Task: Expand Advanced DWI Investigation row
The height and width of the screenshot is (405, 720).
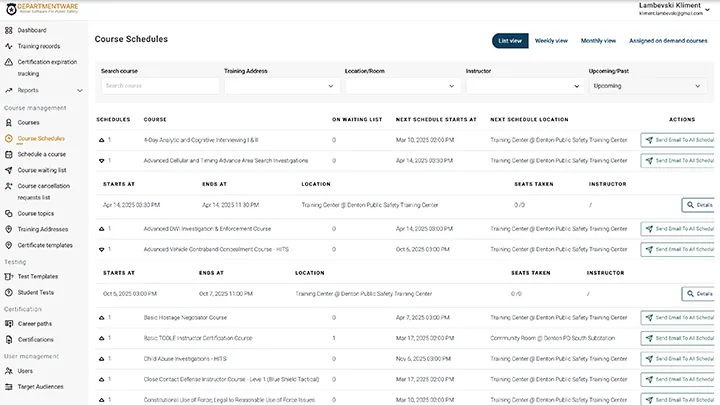Action: (101, 229)
